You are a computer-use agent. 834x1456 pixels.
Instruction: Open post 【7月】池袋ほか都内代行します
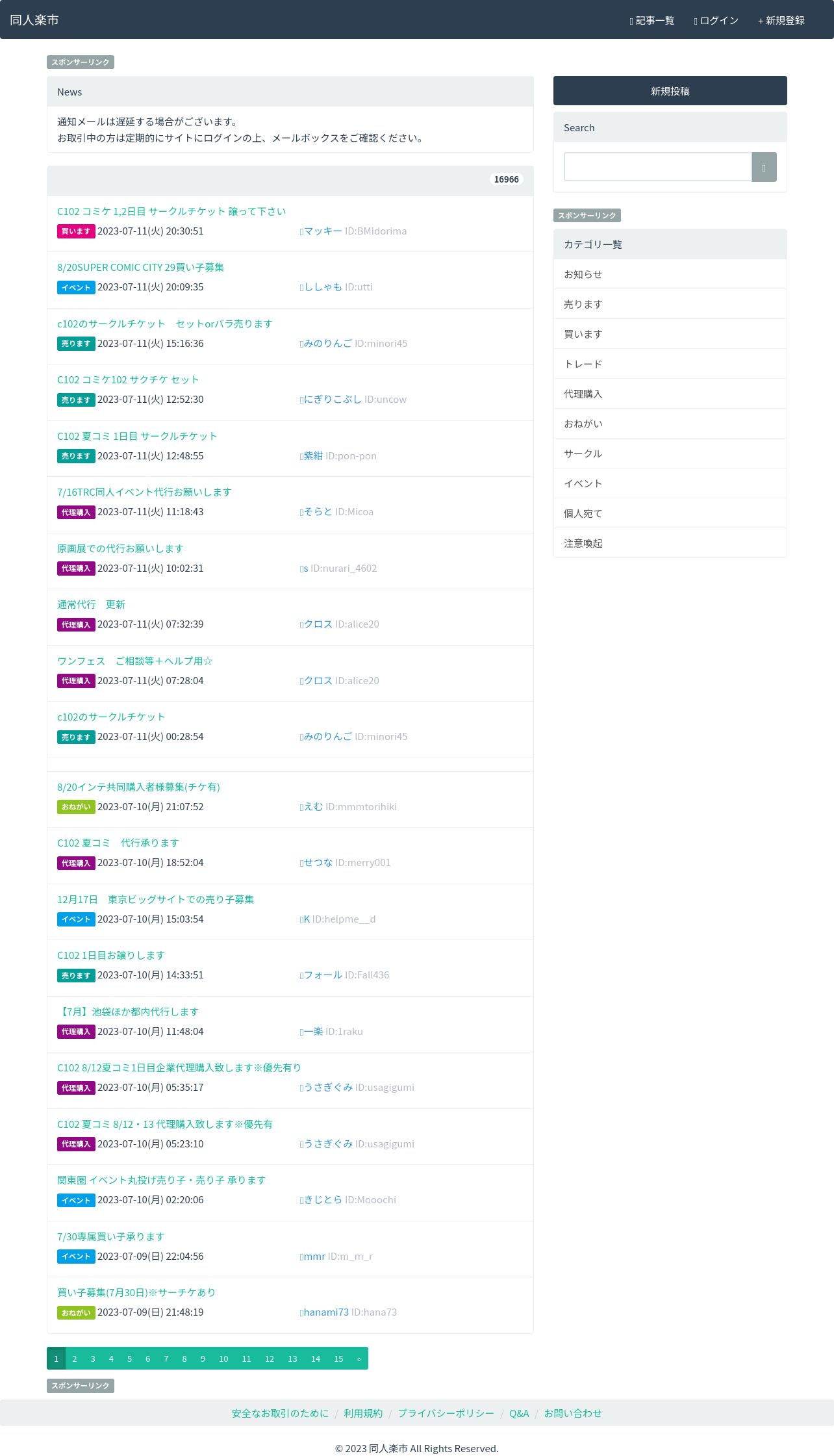(x=128, y=1012)
